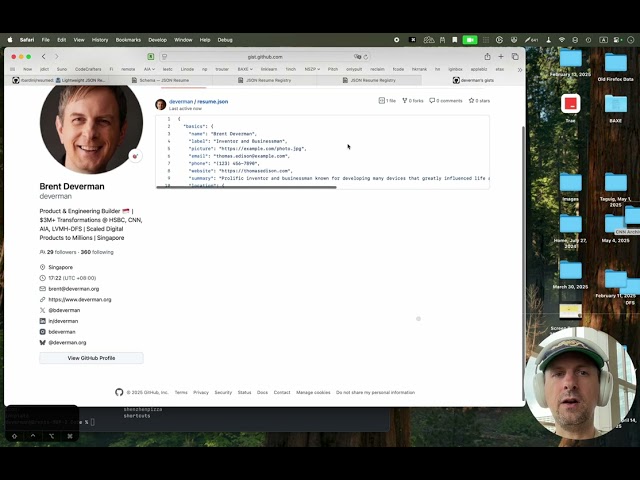Open the History menu
Screen dimensions: 640x480
100,40
